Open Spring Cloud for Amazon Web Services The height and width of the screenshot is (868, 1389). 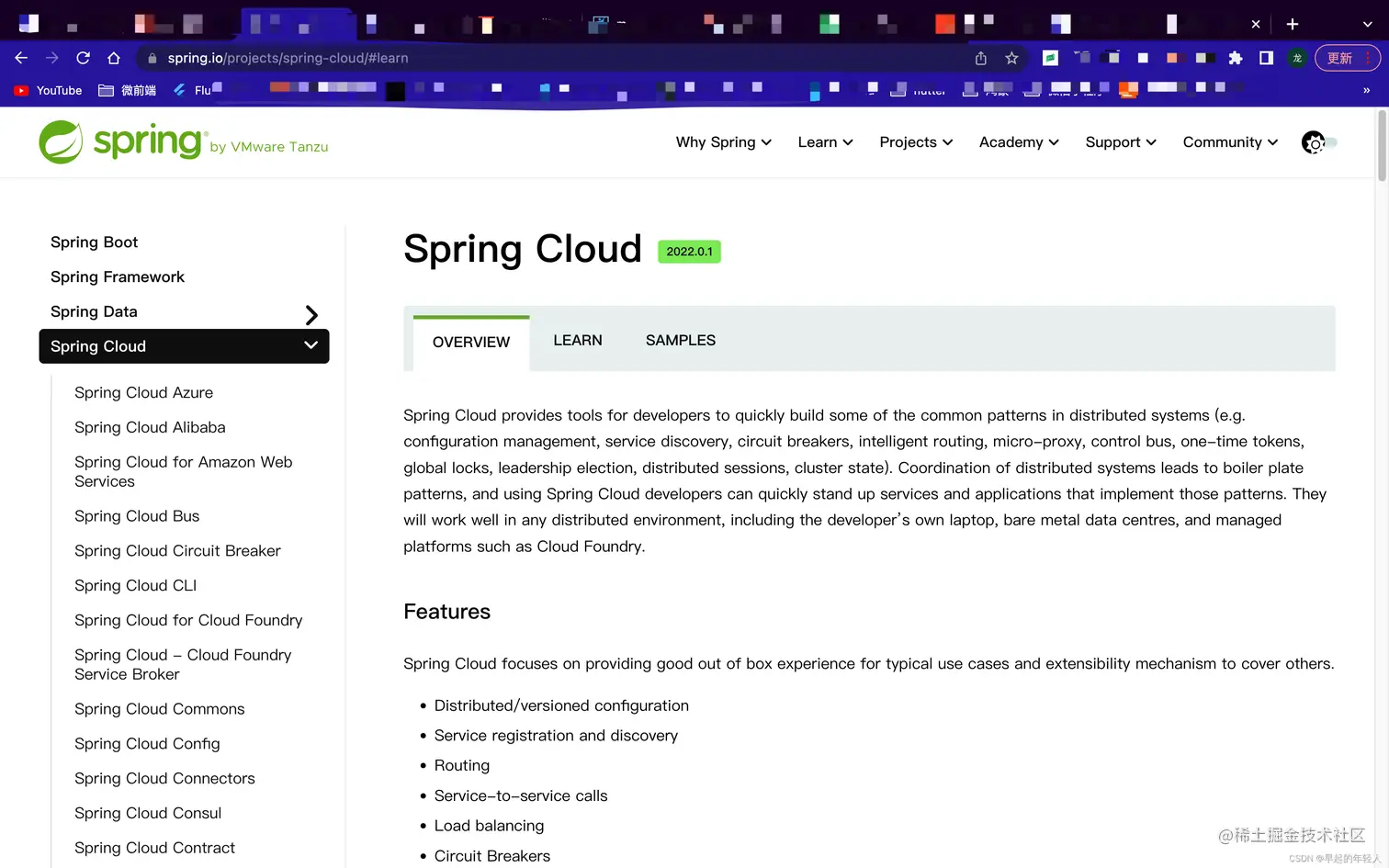184,472
